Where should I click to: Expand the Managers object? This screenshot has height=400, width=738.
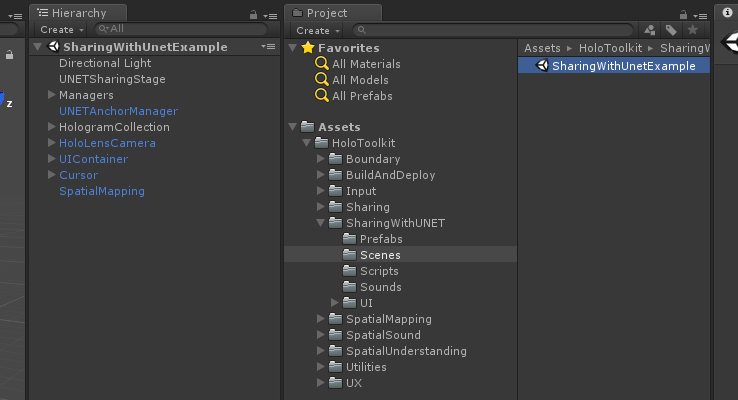[52, 95]
